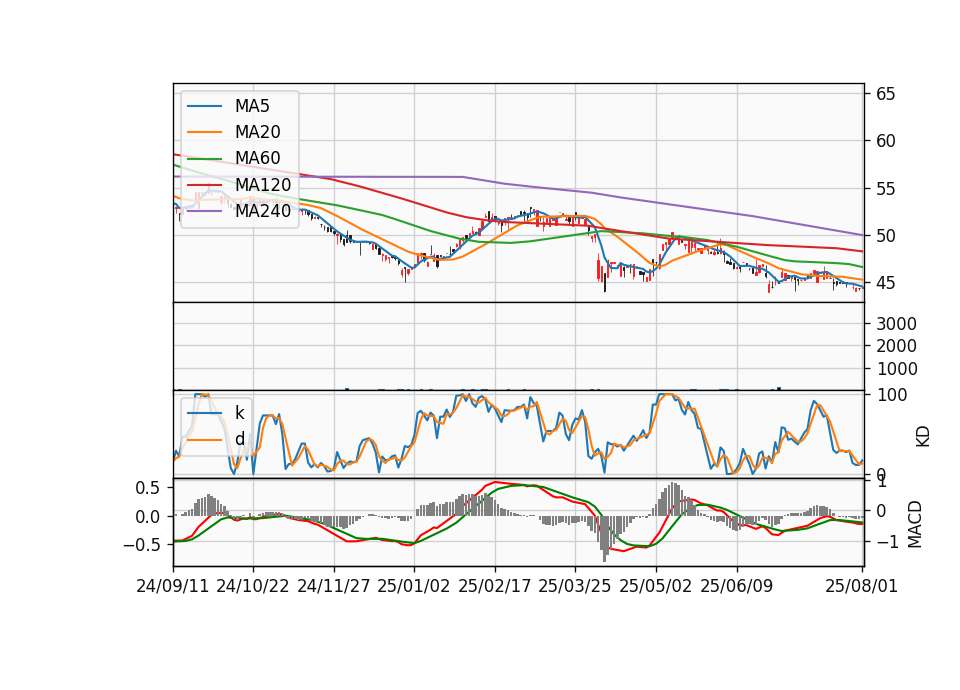The height and width of the screenshot is (690, 960).
Task: Click the 25/01/02 date label
Action: [414, 586]
